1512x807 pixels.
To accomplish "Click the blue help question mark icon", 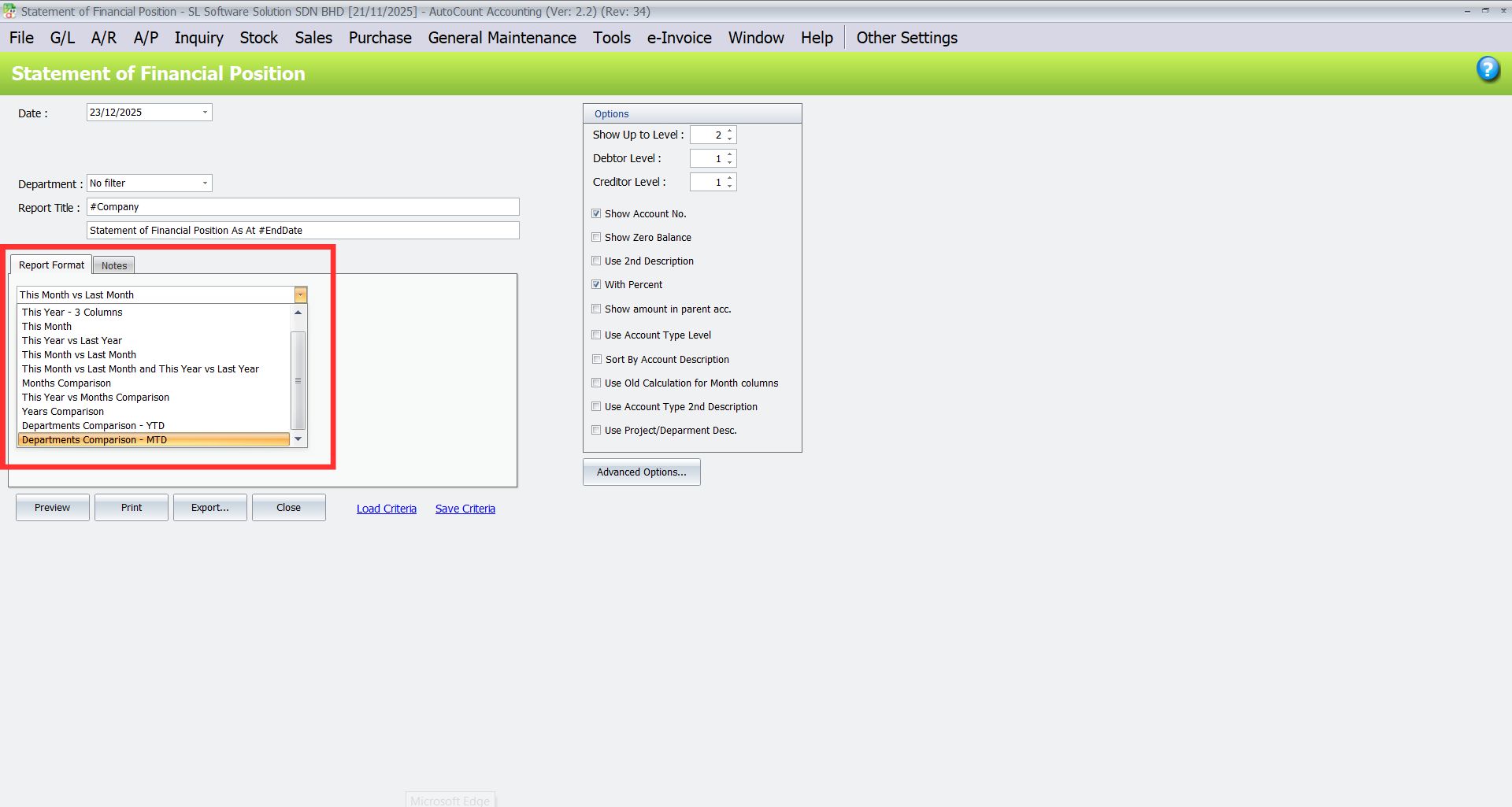I will pos(1487,69).
